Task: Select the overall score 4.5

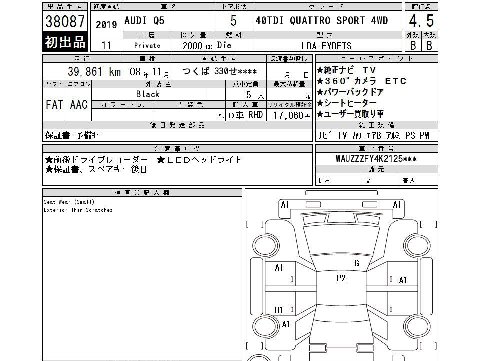Action: pyautogui.click(x=421, y=21)
